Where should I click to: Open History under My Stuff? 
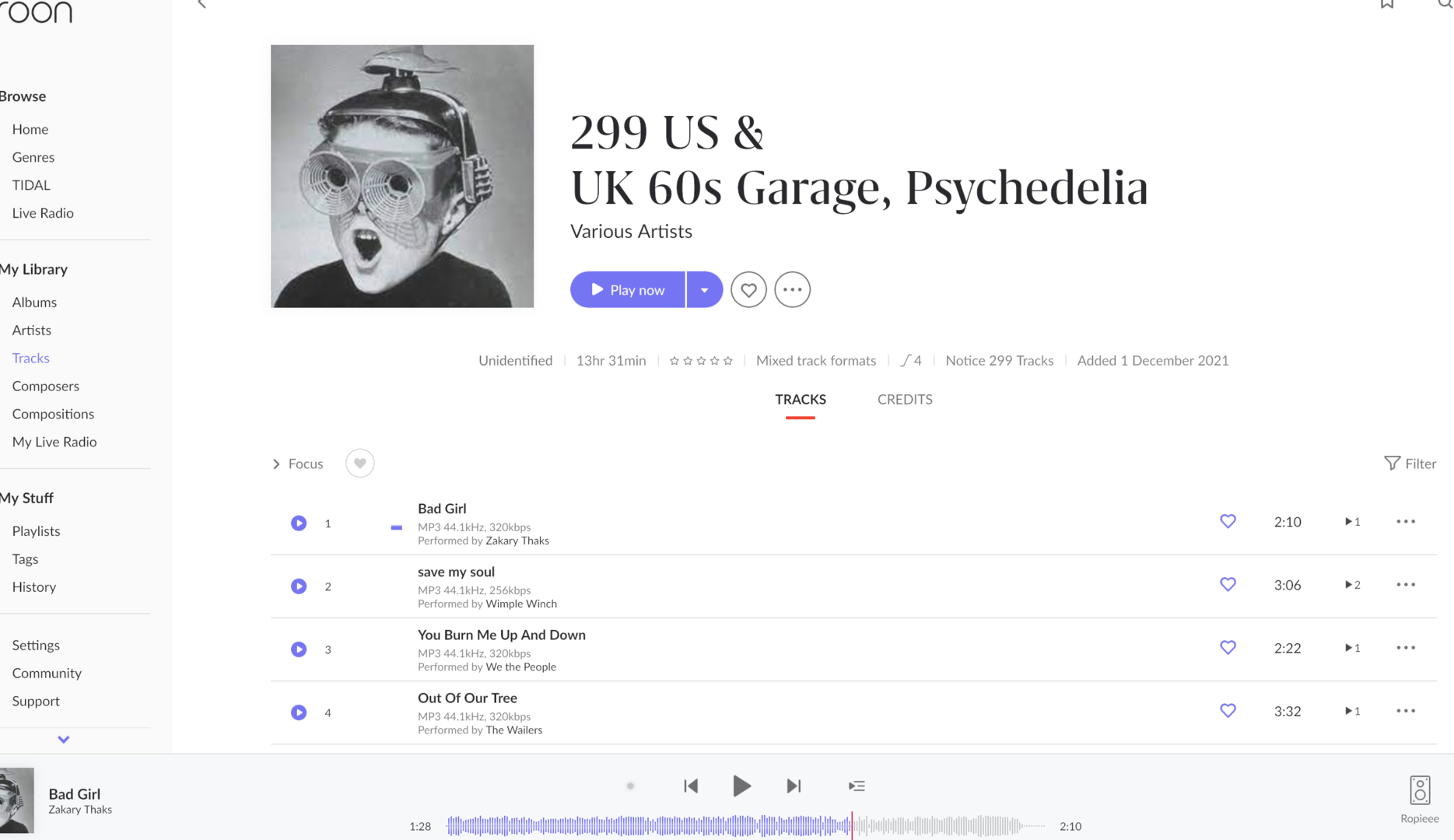[x=34, y=587]
